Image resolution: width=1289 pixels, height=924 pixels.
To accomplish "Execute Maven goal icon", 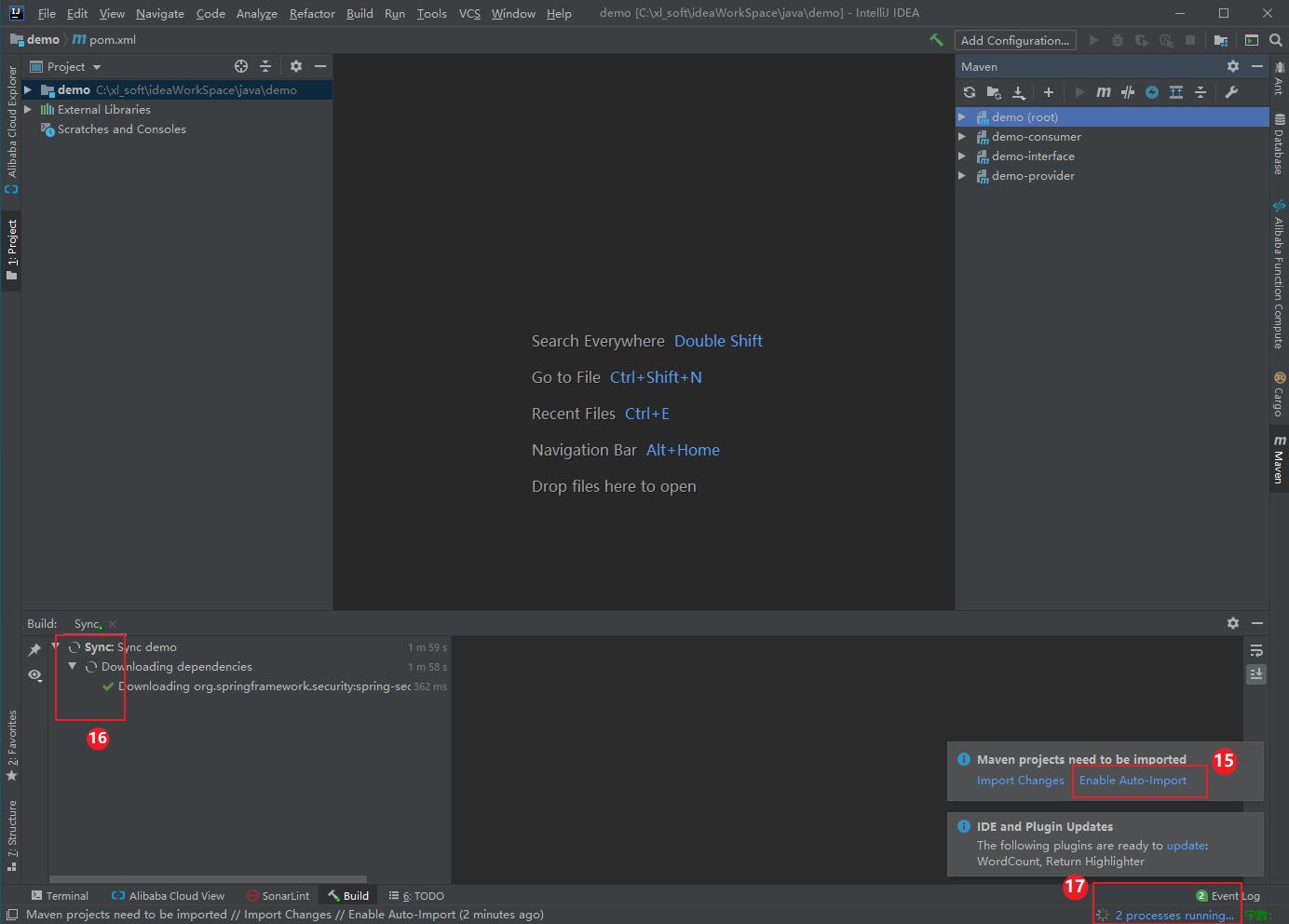I will [1104, 92].
